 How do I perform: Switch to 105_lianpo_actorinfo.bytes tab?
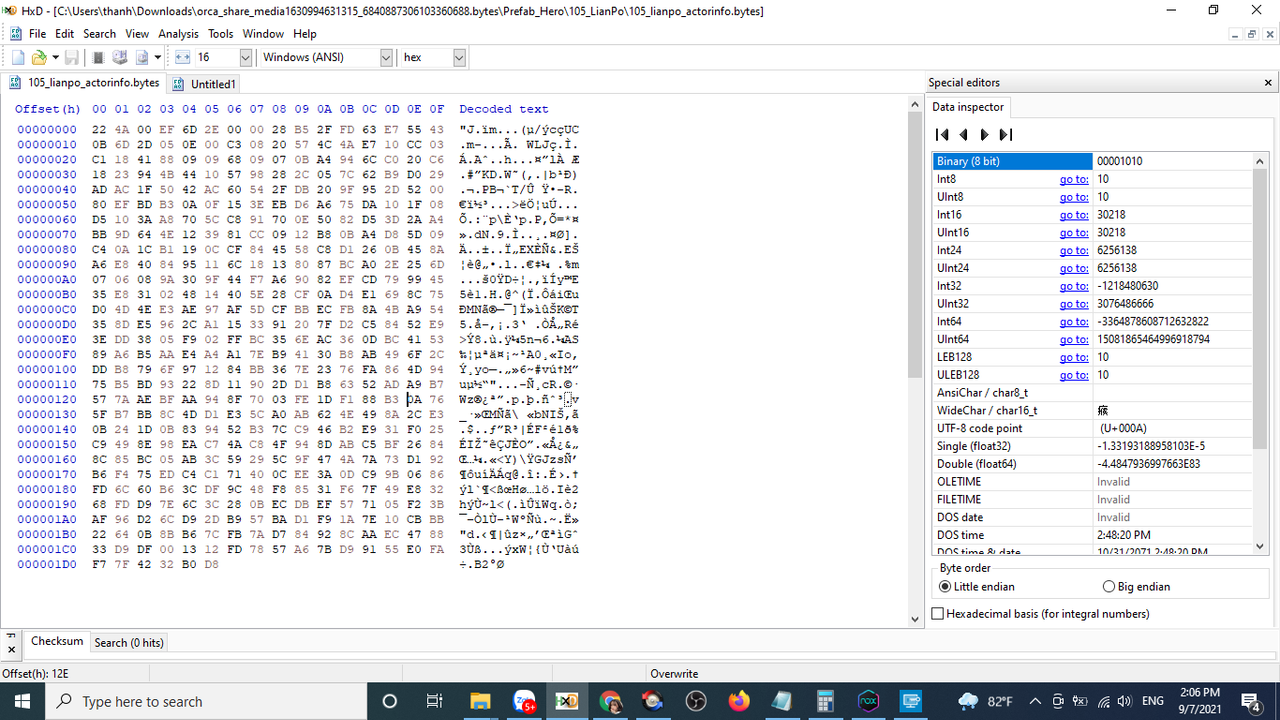[84, 83]
